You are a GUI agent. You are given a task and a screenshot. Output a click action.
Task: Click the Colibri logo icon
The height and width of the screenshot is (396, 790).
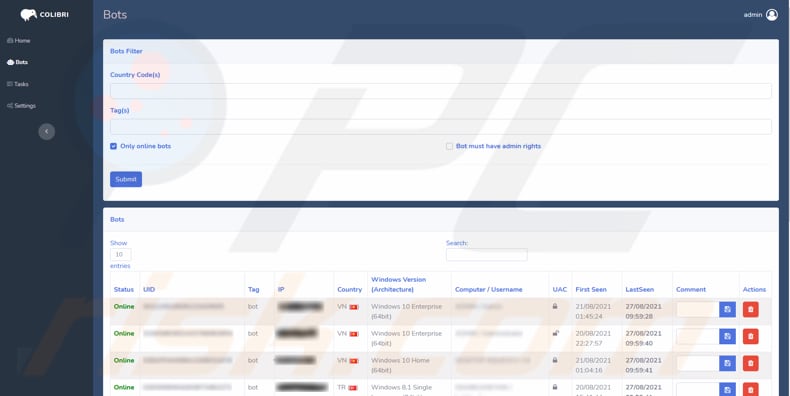(29, 15)
